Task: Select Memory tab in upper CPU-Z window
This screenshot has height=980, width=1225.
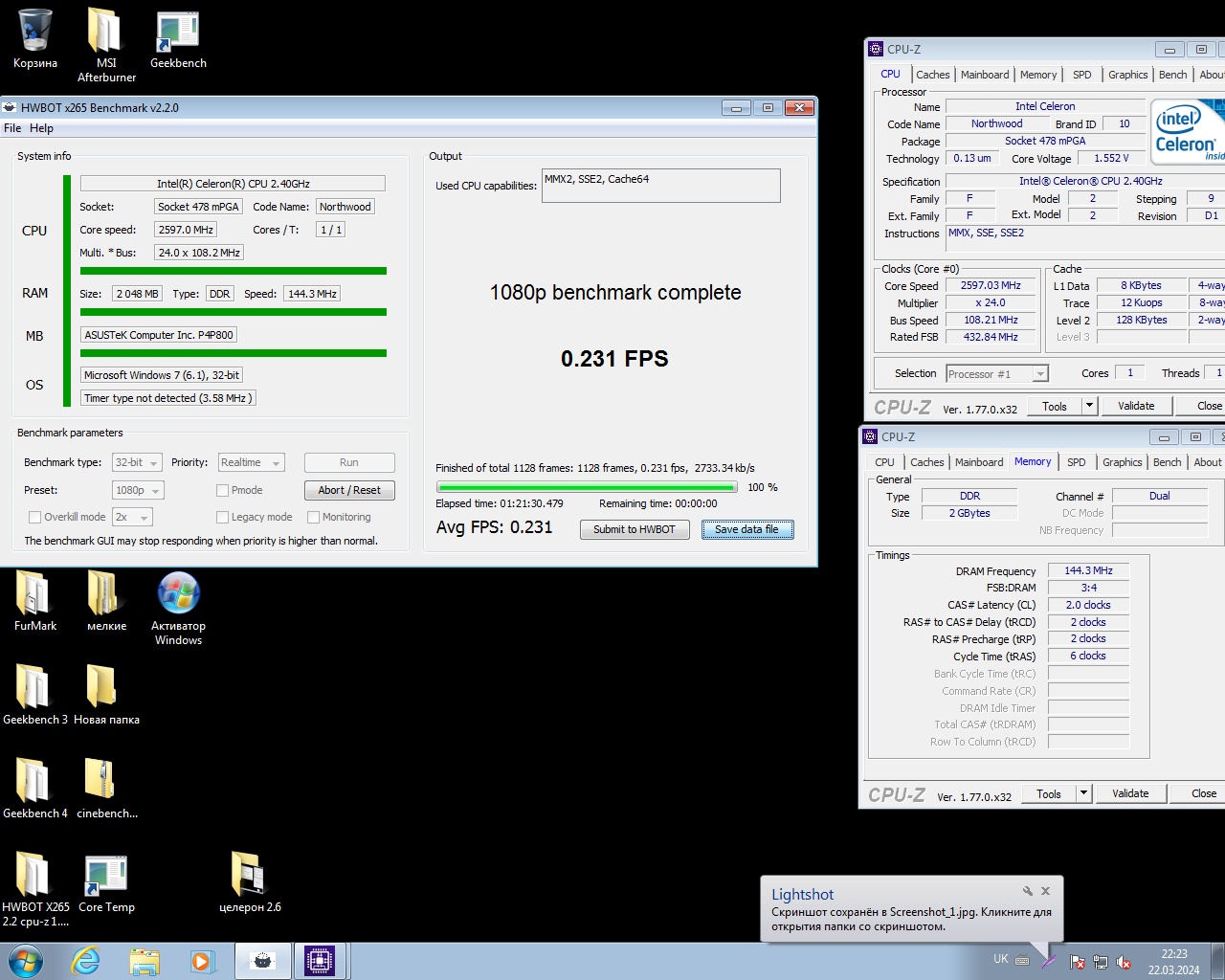Action: pos(1038,75)
